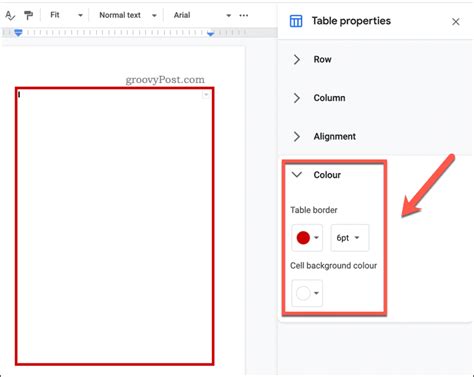The height and width of the screenshot is (377, 474).
Task: Open the 6pt border width dropdown
Action: 350,238
